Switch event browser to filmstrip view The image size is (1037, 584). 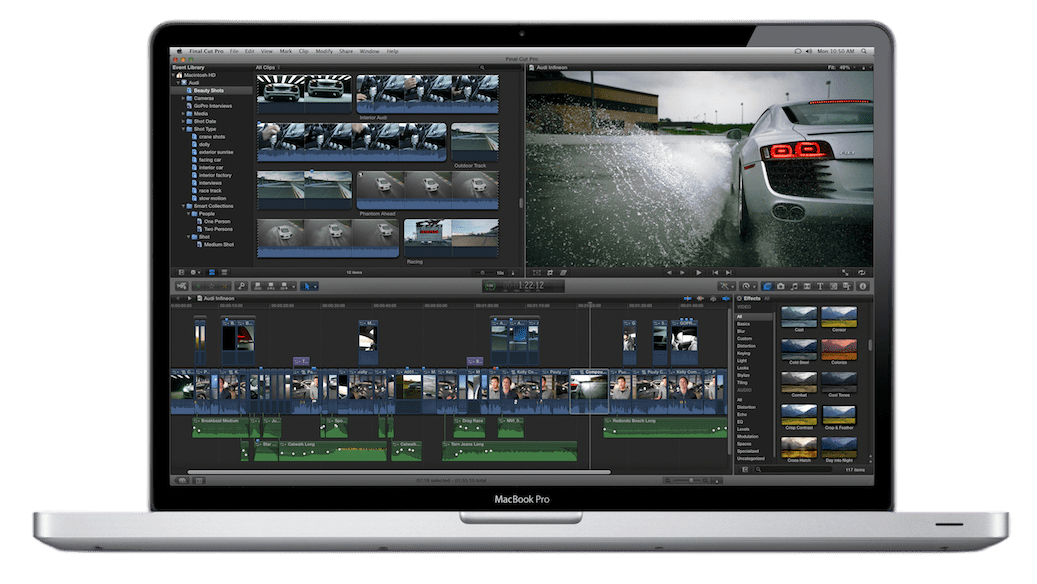click(x=211, y=272)
